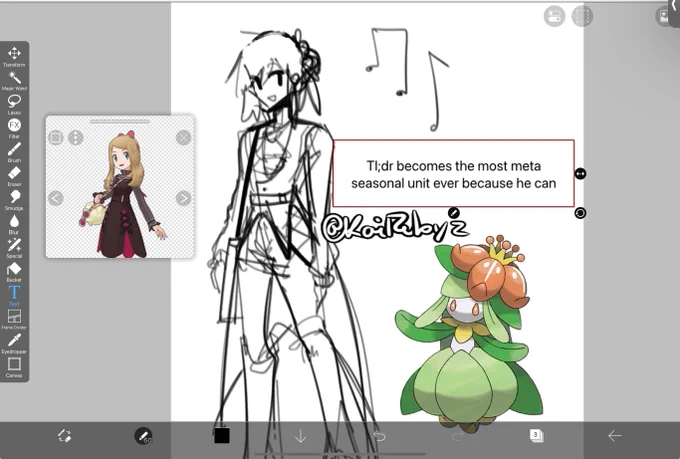The height and width of the screenshot is (459, 680).
Task: Select the Magic Wand tool
Action: pyautogui.click(x=14, y=81)
